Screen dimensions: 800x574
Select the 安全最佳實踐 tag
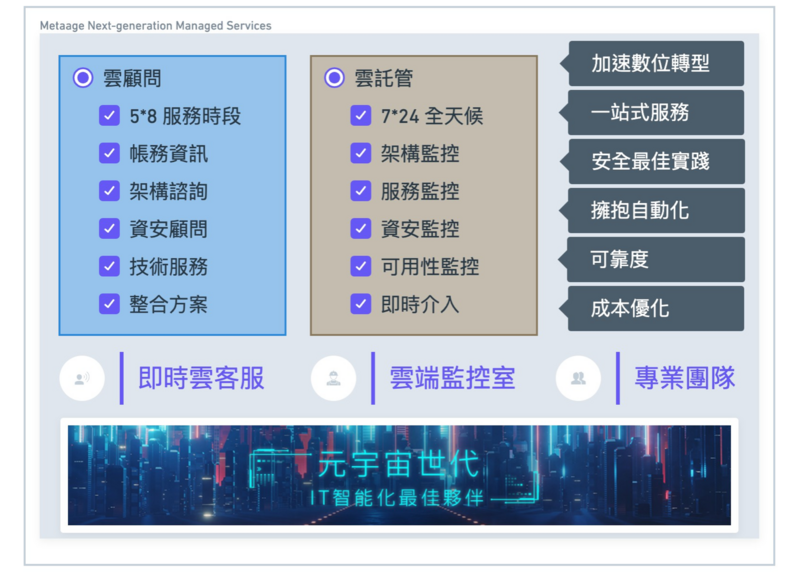coord(652,161)
